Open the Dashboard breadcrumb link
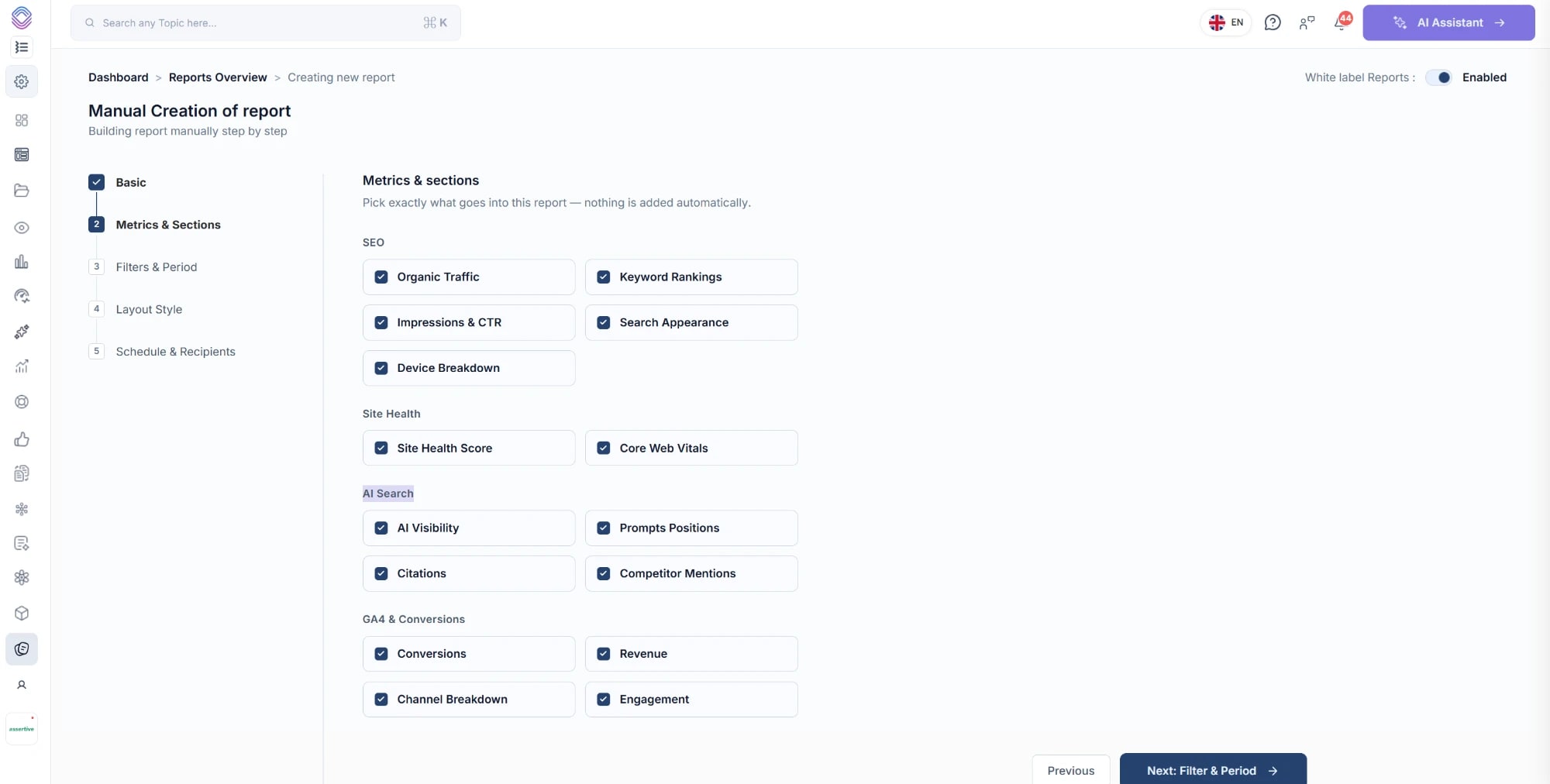 point(119,77)
